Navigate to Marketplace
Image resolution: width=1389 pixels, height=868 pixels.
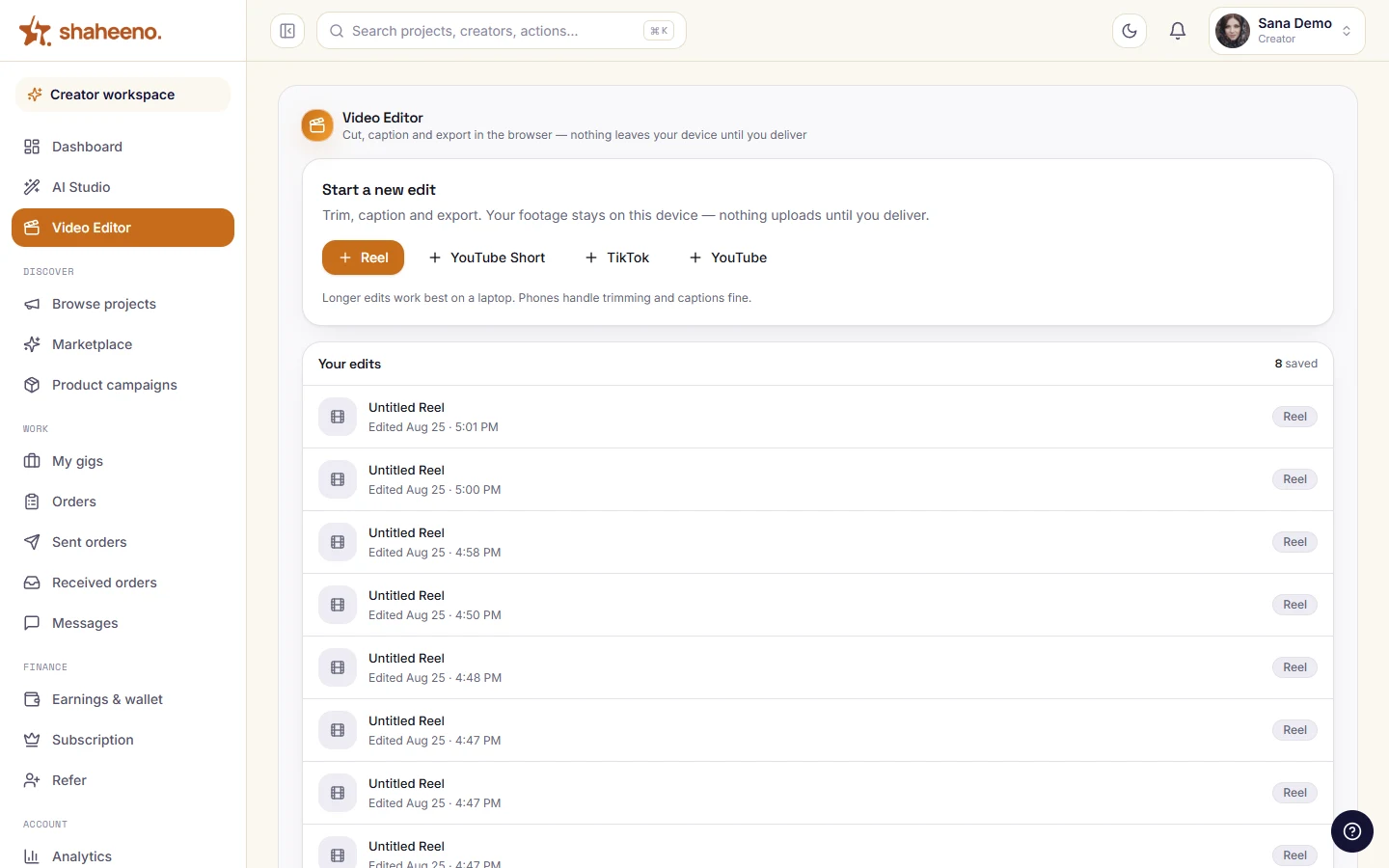point(123,344)
